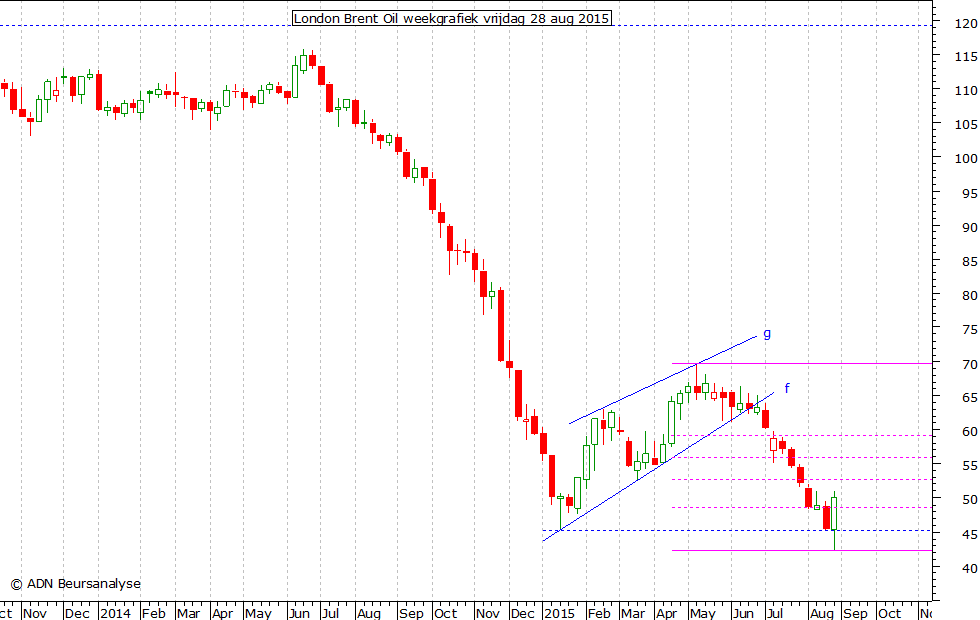Click the 60 price axis label

969,432
